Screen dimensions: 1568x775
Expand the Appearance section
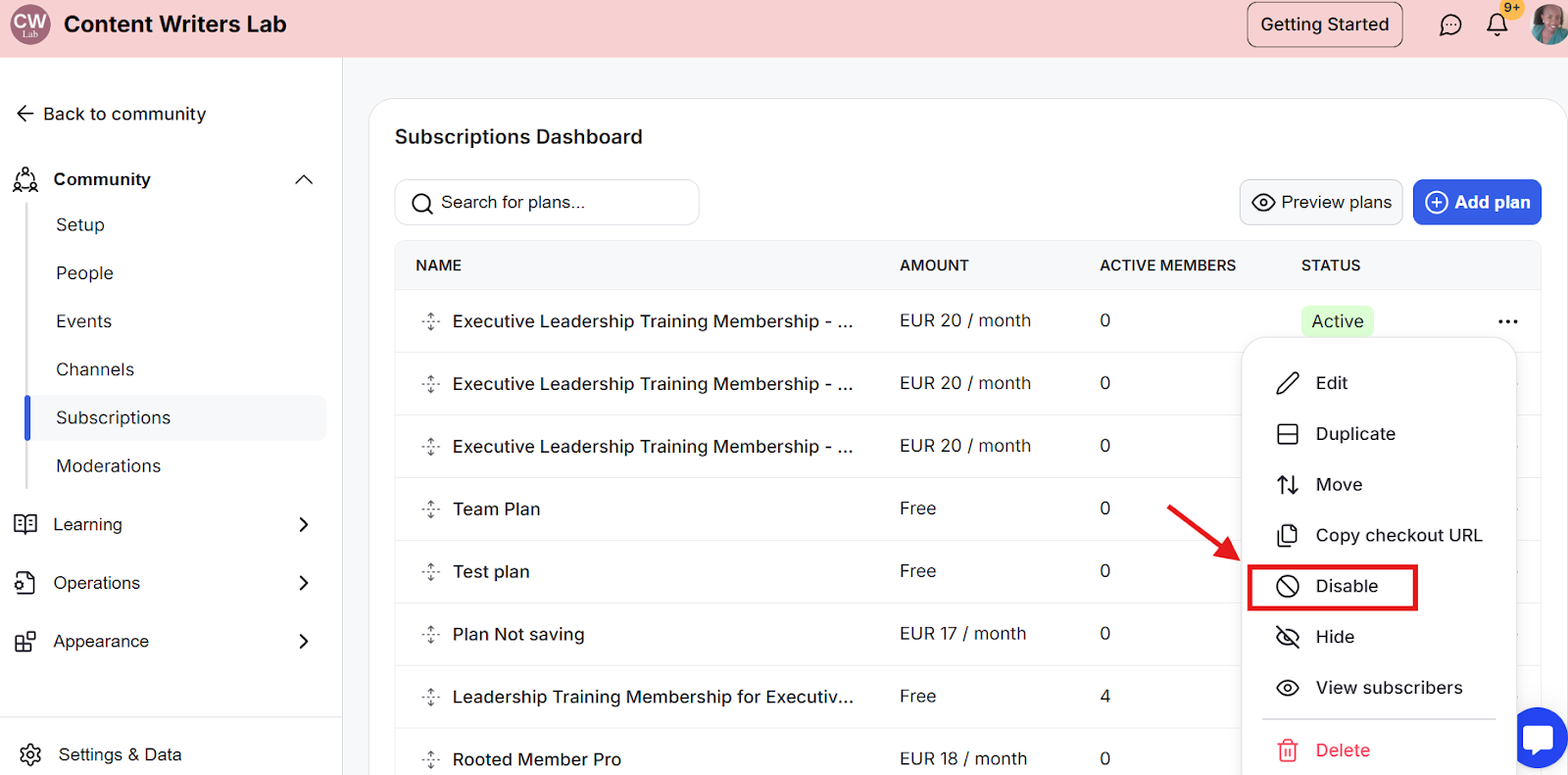coord(304,642)
